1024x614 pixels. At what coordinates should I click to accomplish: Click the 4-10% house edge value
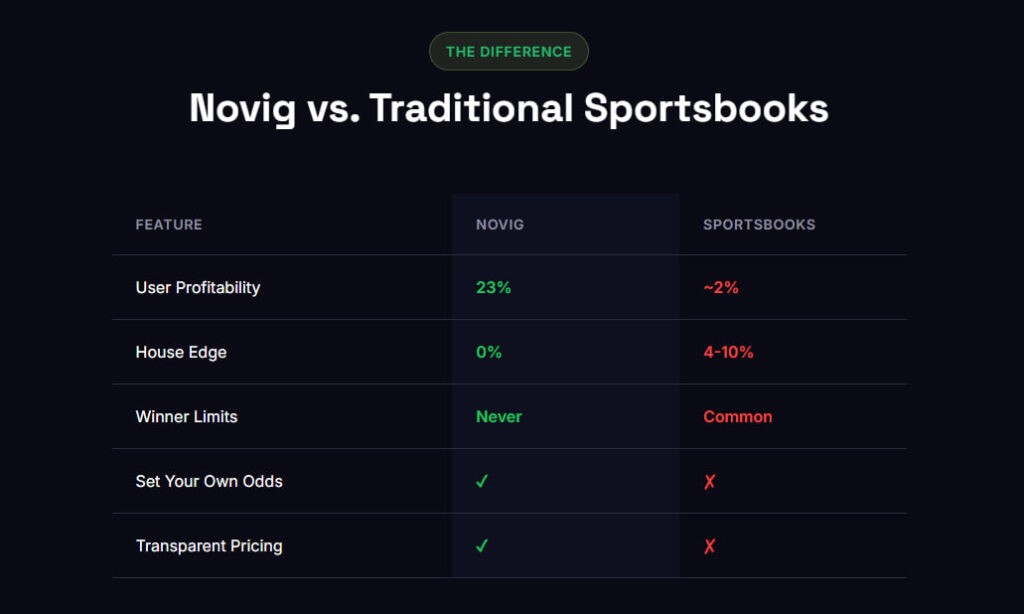tap(728, 352)
